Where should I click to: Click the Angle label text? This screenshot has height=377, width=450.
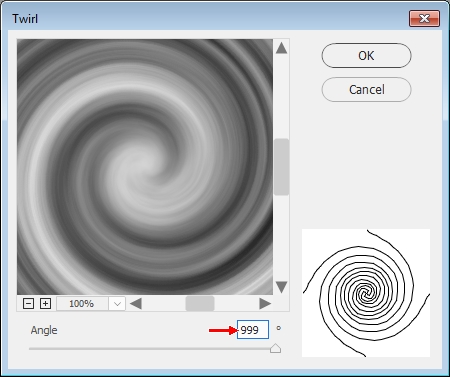(44, 330)
